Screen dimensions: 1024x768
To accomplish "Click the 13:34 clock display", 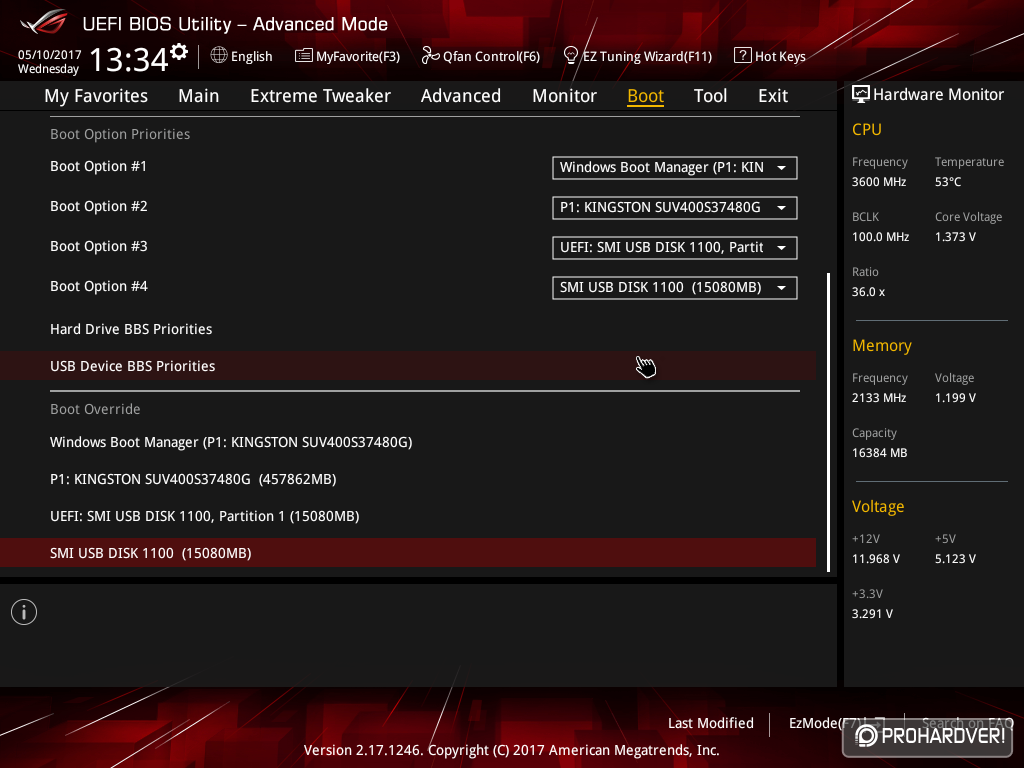I will click(129, 59).
